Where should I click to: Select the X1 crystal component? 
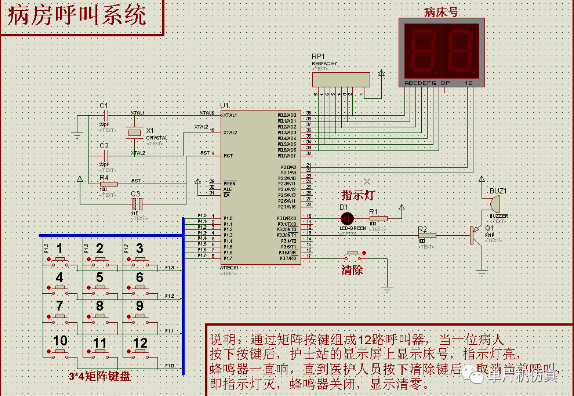[134, 134]
